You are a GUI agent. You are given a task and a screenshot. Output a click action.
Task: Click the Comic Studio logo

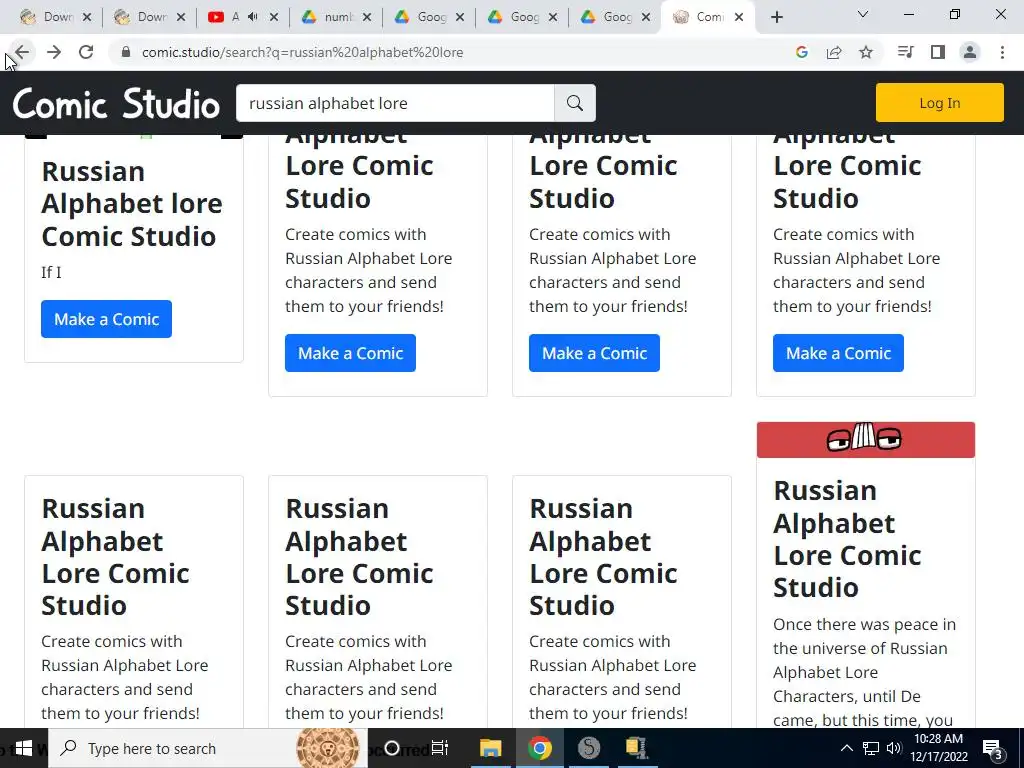pyautogui.click(x=116, y=103)
